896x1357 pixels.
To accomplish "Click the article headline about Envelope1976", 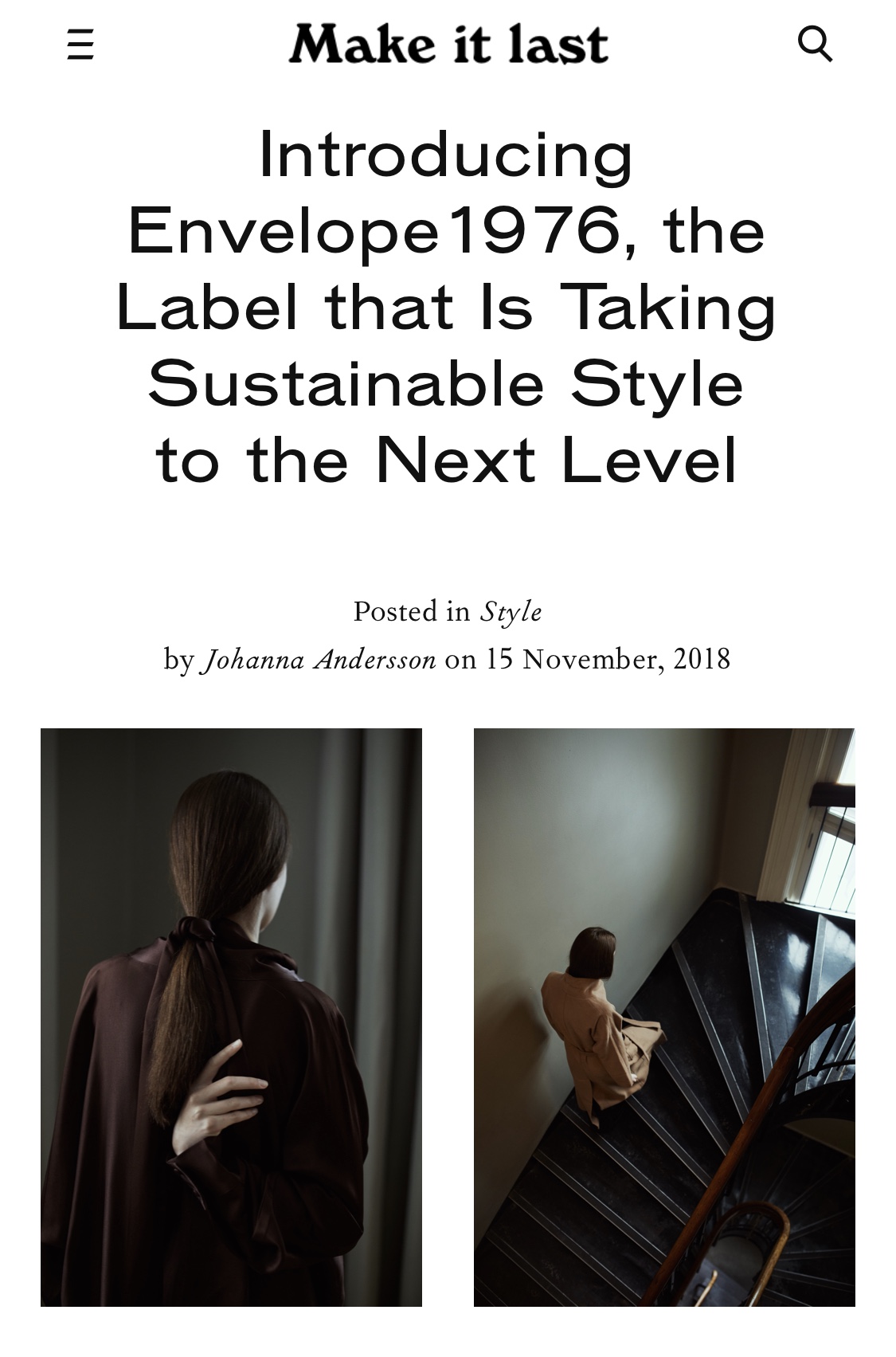I will pyautogui.click(x=447, y=307).
